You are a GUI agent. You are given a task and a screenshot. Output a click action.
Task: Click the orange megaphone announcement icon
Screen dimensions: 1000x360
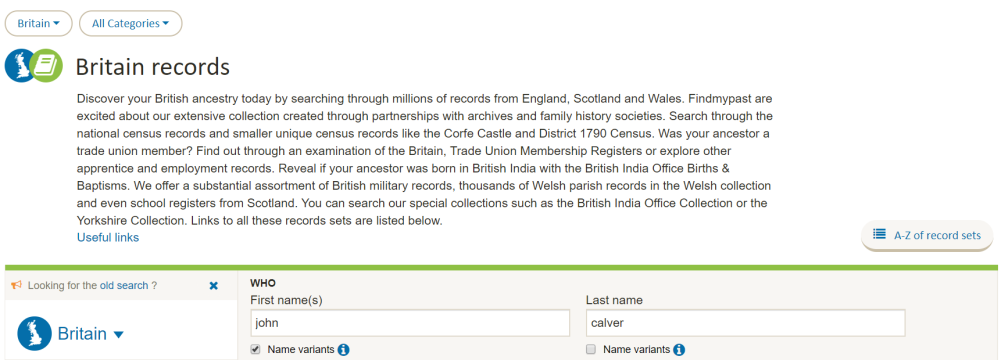17,285
